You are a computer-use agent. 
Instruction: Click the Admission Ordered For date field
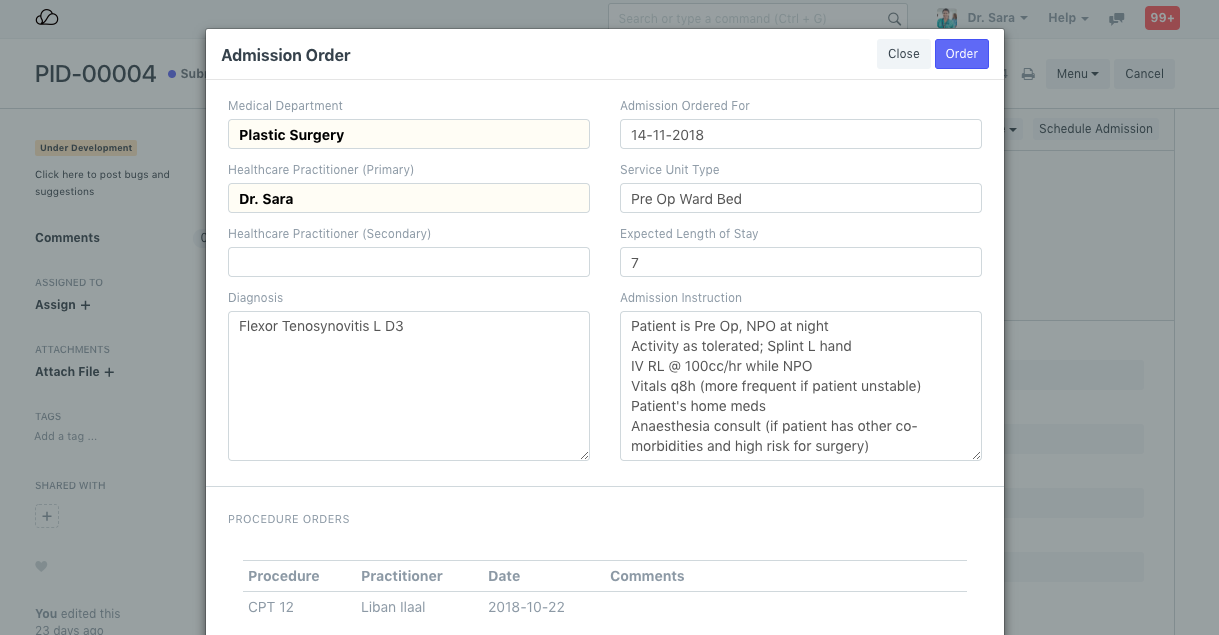point(800,134)
